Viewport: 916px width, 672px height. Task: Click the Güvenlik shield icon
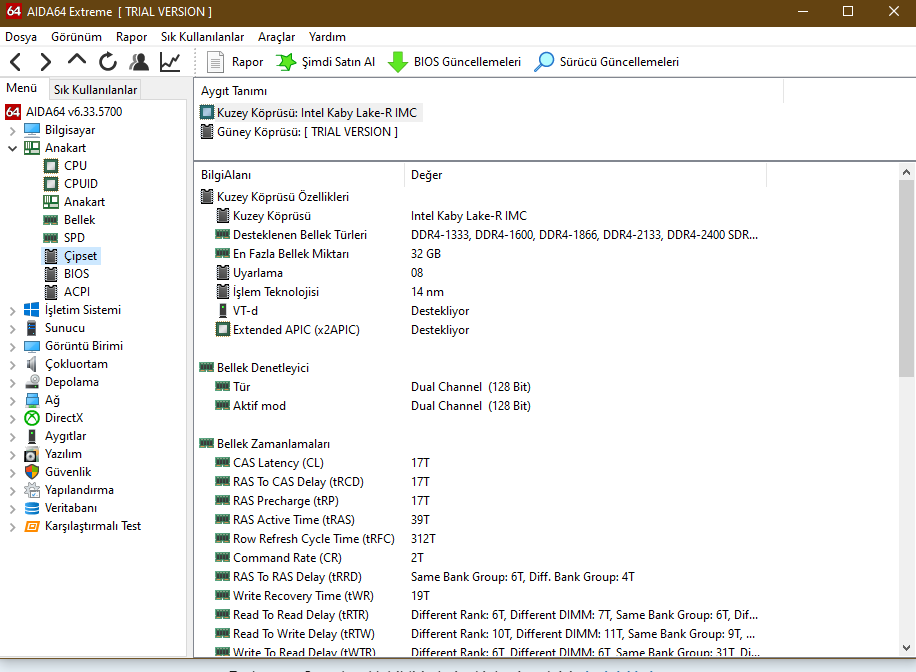[32, 472]
